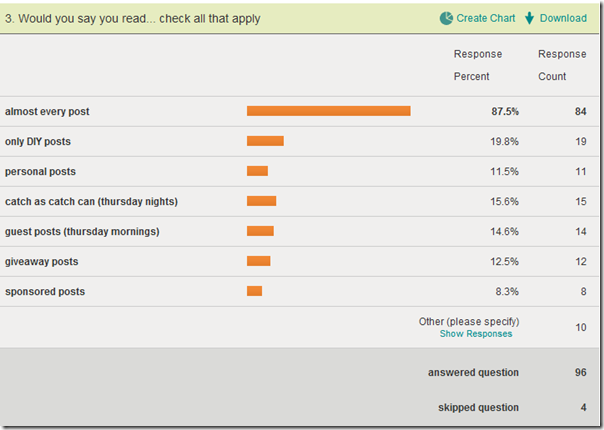Click the Response Count column header
The height and width of the screenshot is (430, 604).
click(562, 65)
